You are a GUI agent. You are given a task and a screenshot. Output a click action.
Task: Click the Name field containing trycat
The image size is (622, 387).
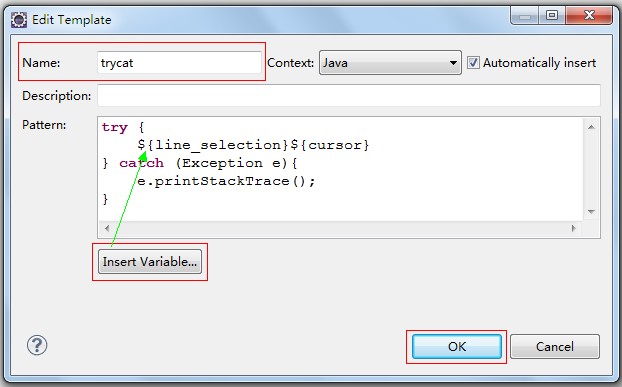click(x=179, y=63)
